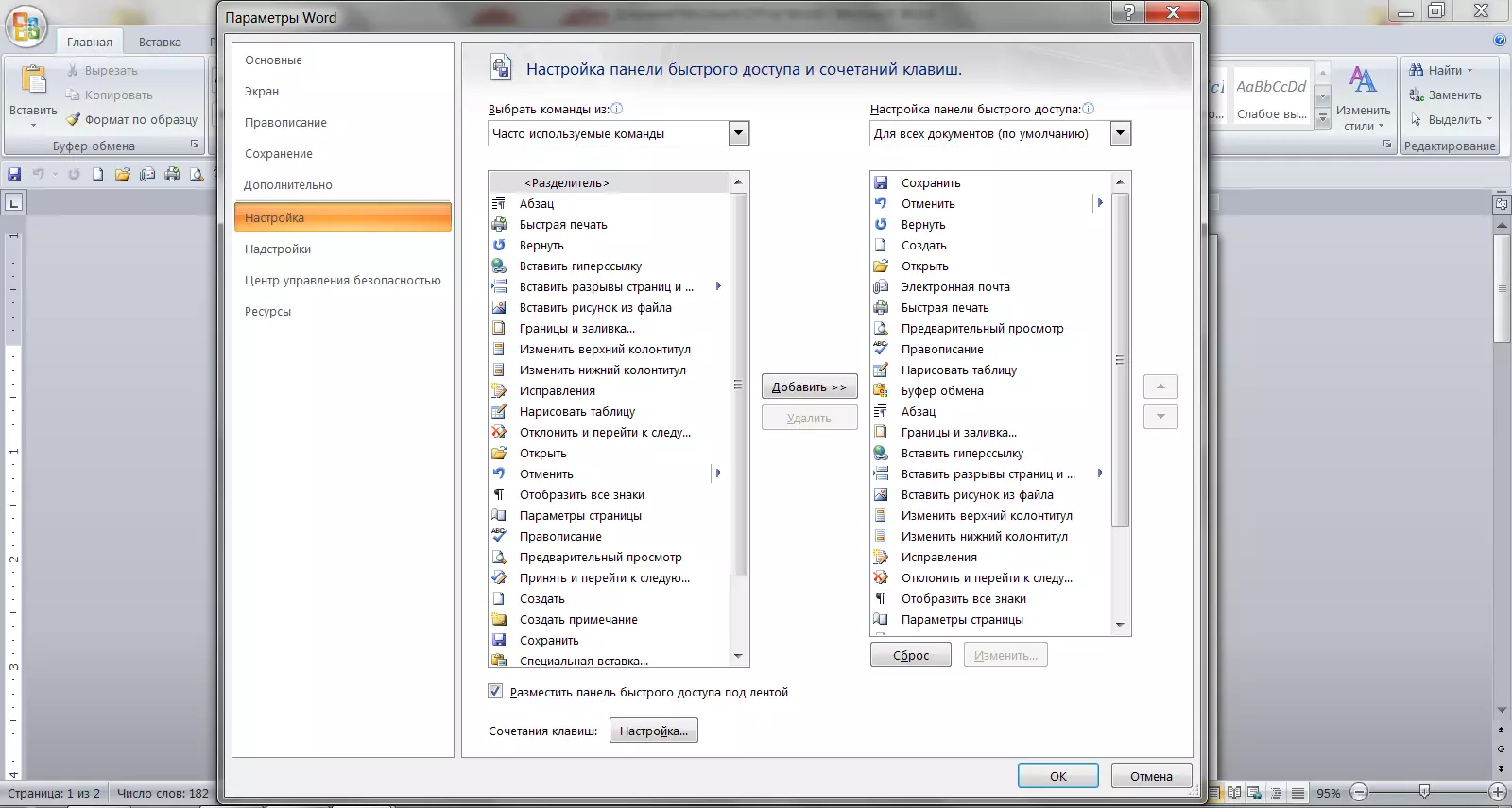
Task: Select Вставить гиперссылку in the available commands list
Action: [x=610, y=266]
